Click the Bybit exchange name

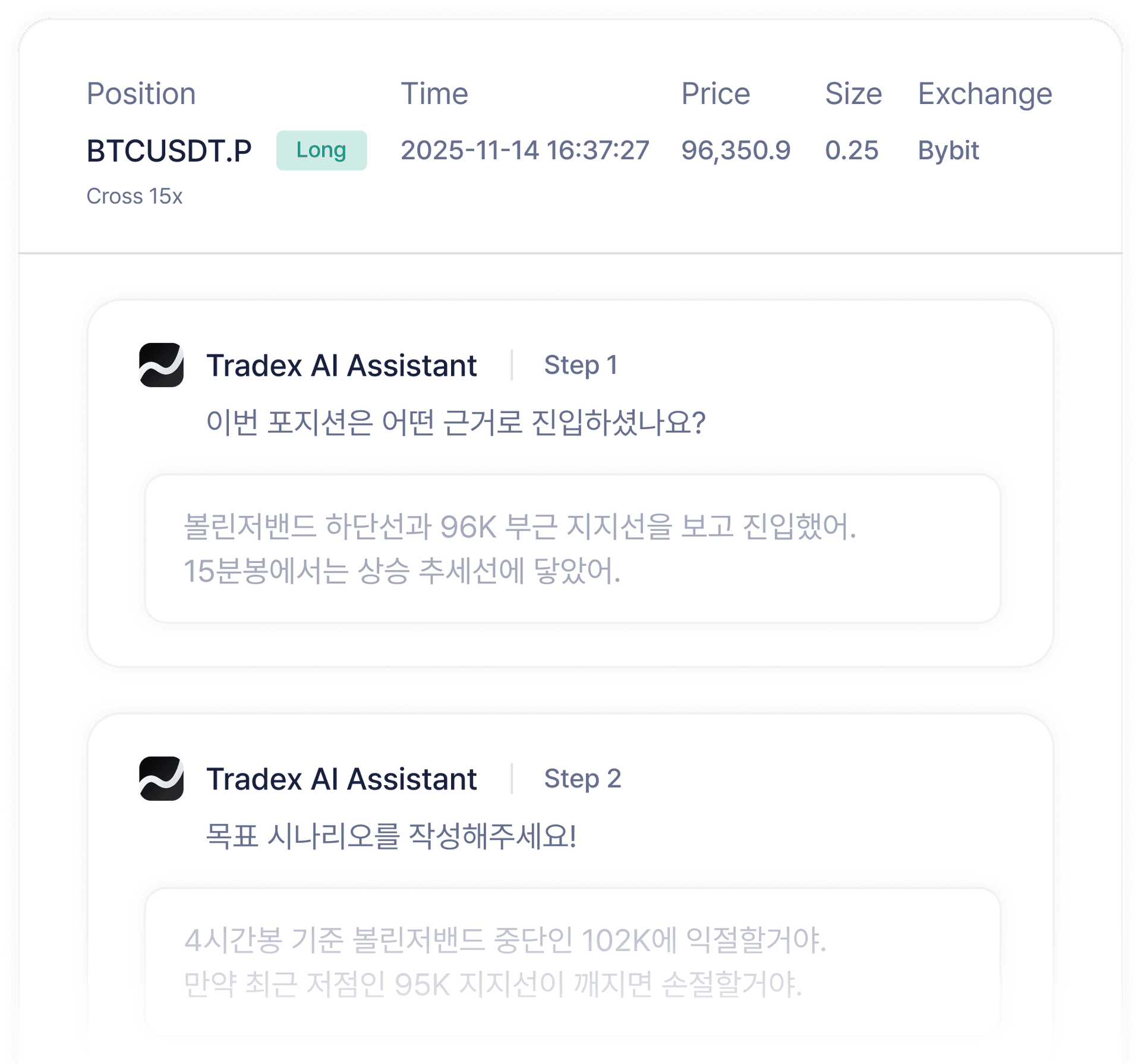click(x=947, y=150)
